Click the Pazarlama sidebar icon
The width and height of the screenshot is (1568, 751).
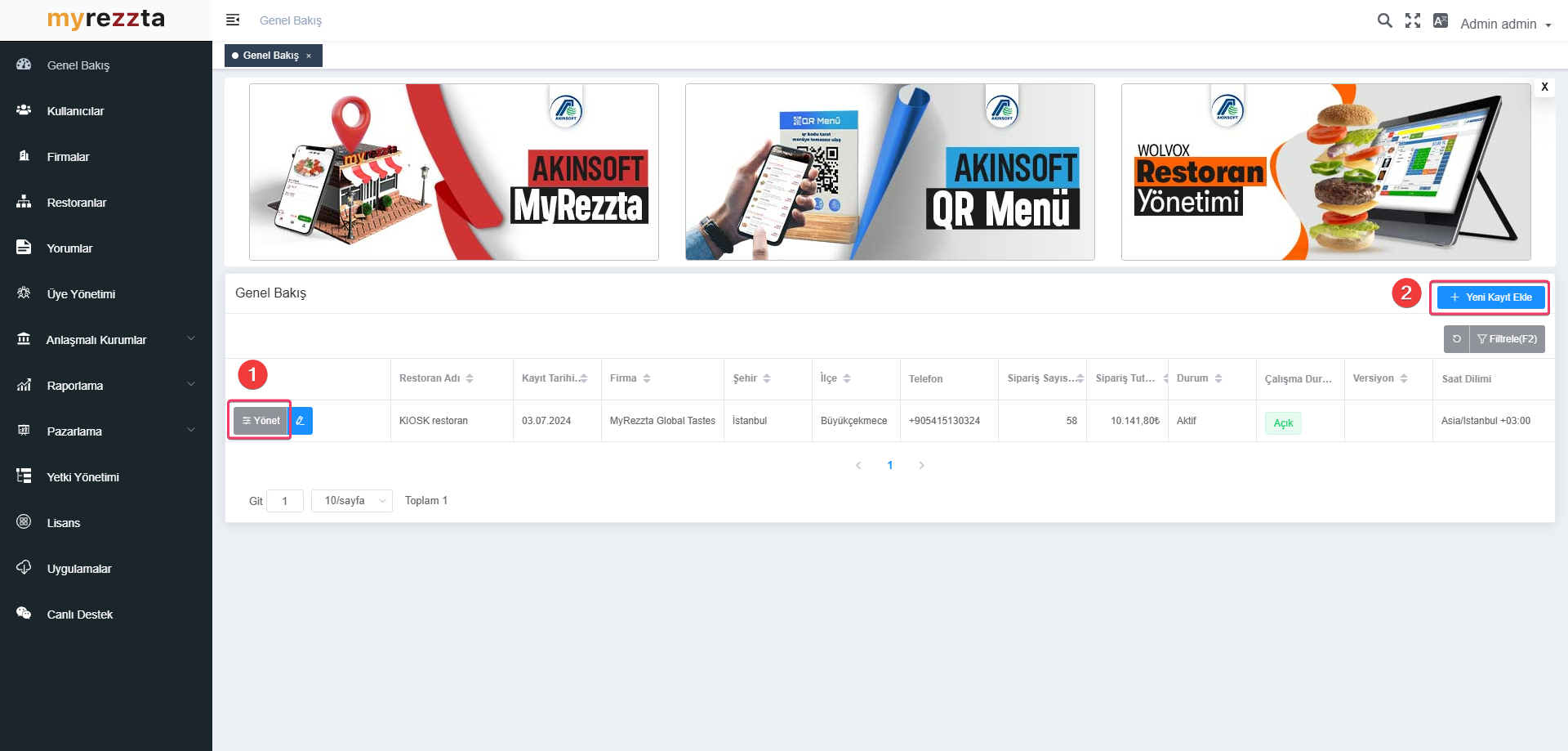click(x=24, y=431)
